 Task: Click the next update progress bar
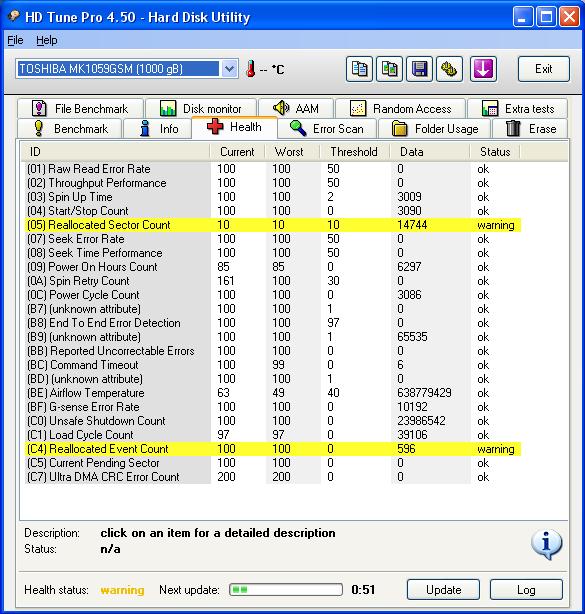point(286,589)
